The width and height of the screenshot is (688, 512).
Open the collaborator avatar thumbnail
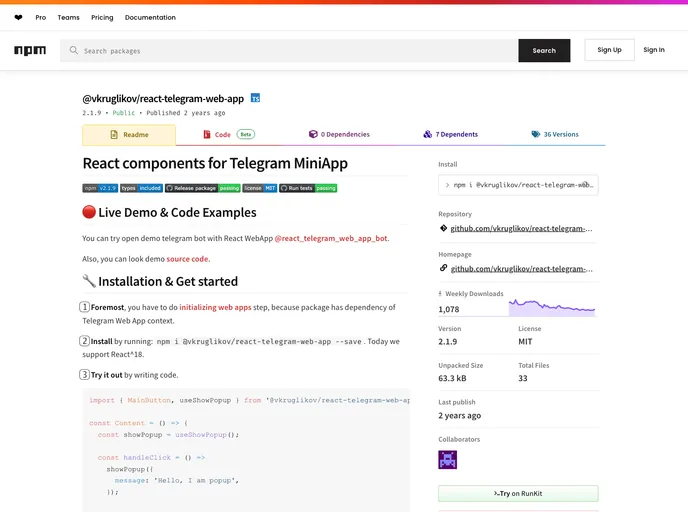pos(448,460)
